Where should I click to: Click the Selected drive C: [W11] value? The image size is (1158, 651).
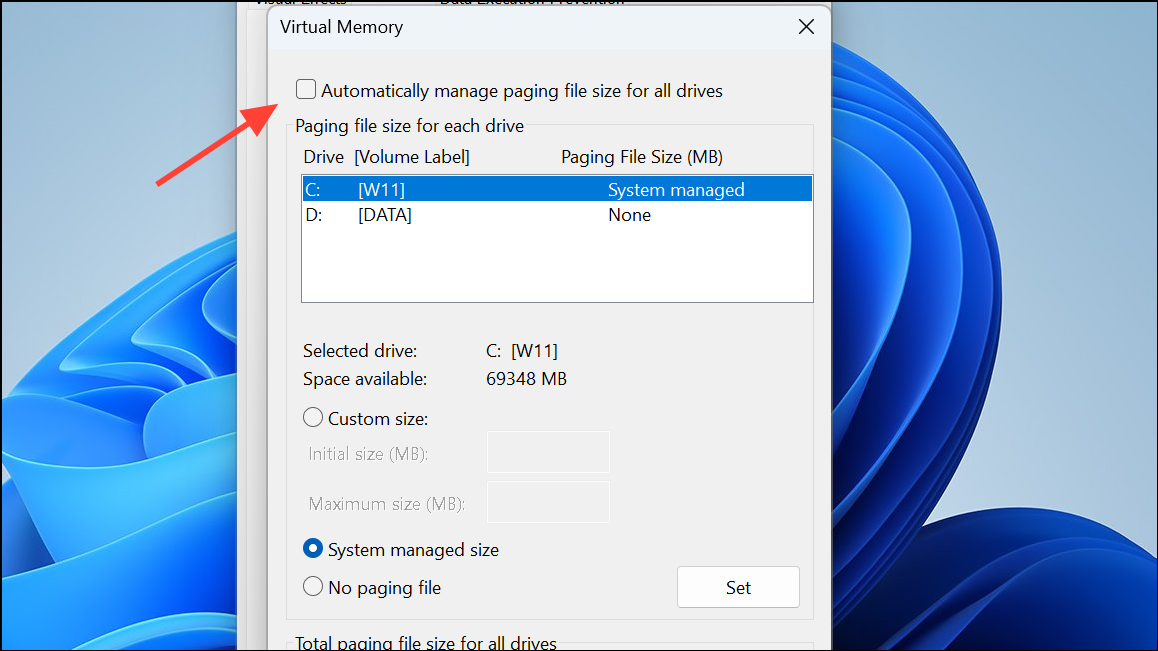click(x=521, y=351)
